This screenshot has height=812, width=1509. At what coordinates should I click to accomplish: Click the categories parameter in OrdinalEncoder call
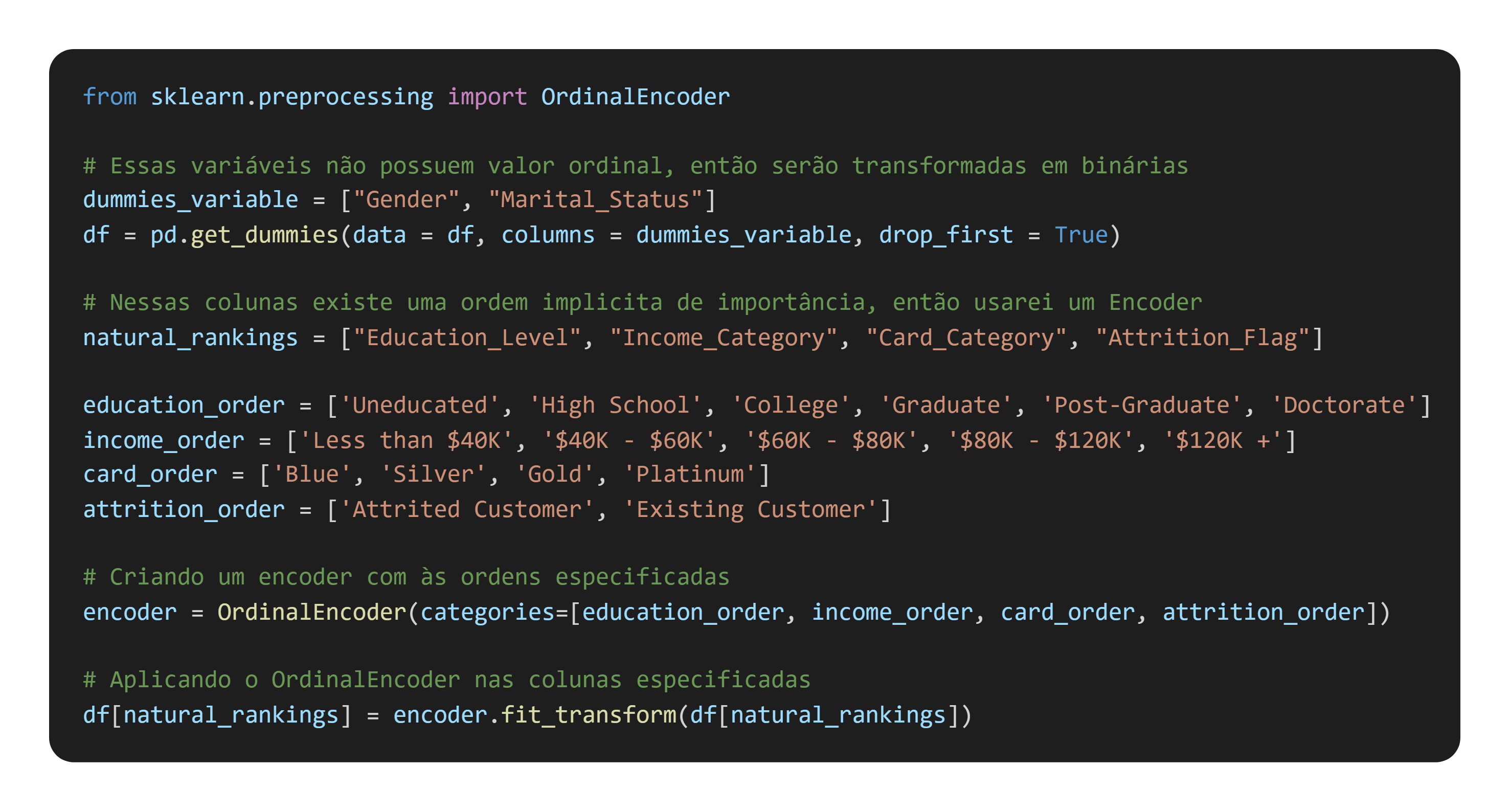487,612
